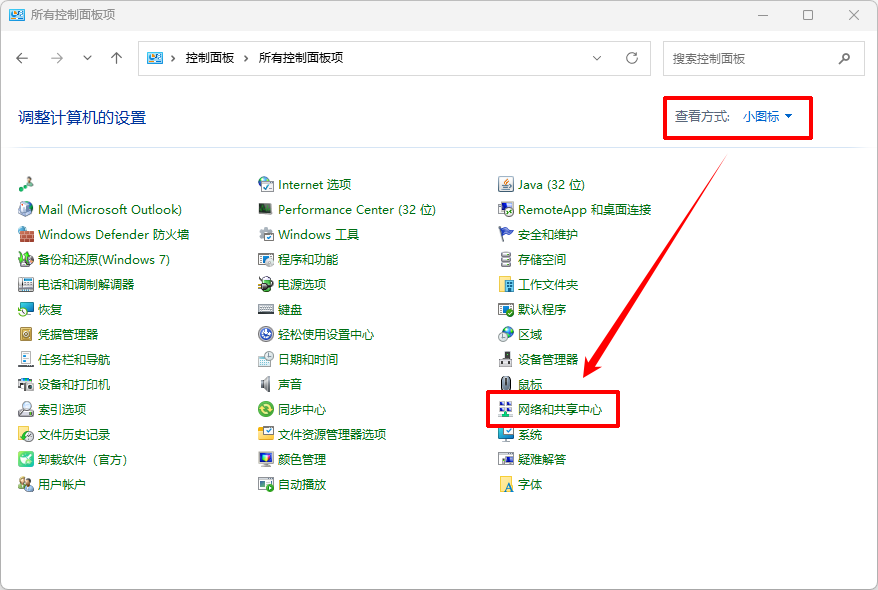878x590 pixels.
Task: Open the 同步中心 icon
Action: (265, 409)
